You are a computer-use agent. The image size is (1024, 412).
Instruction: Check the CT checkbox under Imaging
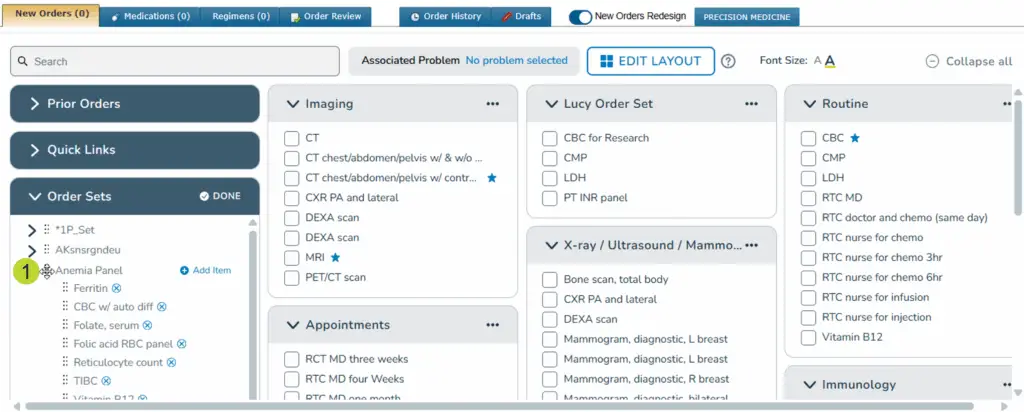click(292, 138)
